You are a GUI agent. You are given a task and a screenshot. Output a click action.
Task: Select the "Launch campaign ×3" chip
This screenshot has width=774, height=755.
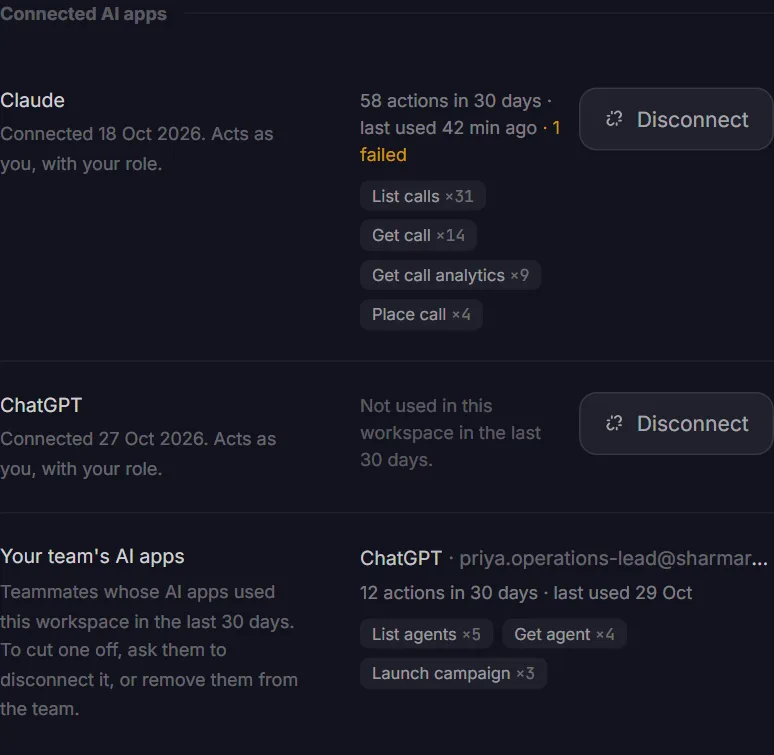pos(453,674)
